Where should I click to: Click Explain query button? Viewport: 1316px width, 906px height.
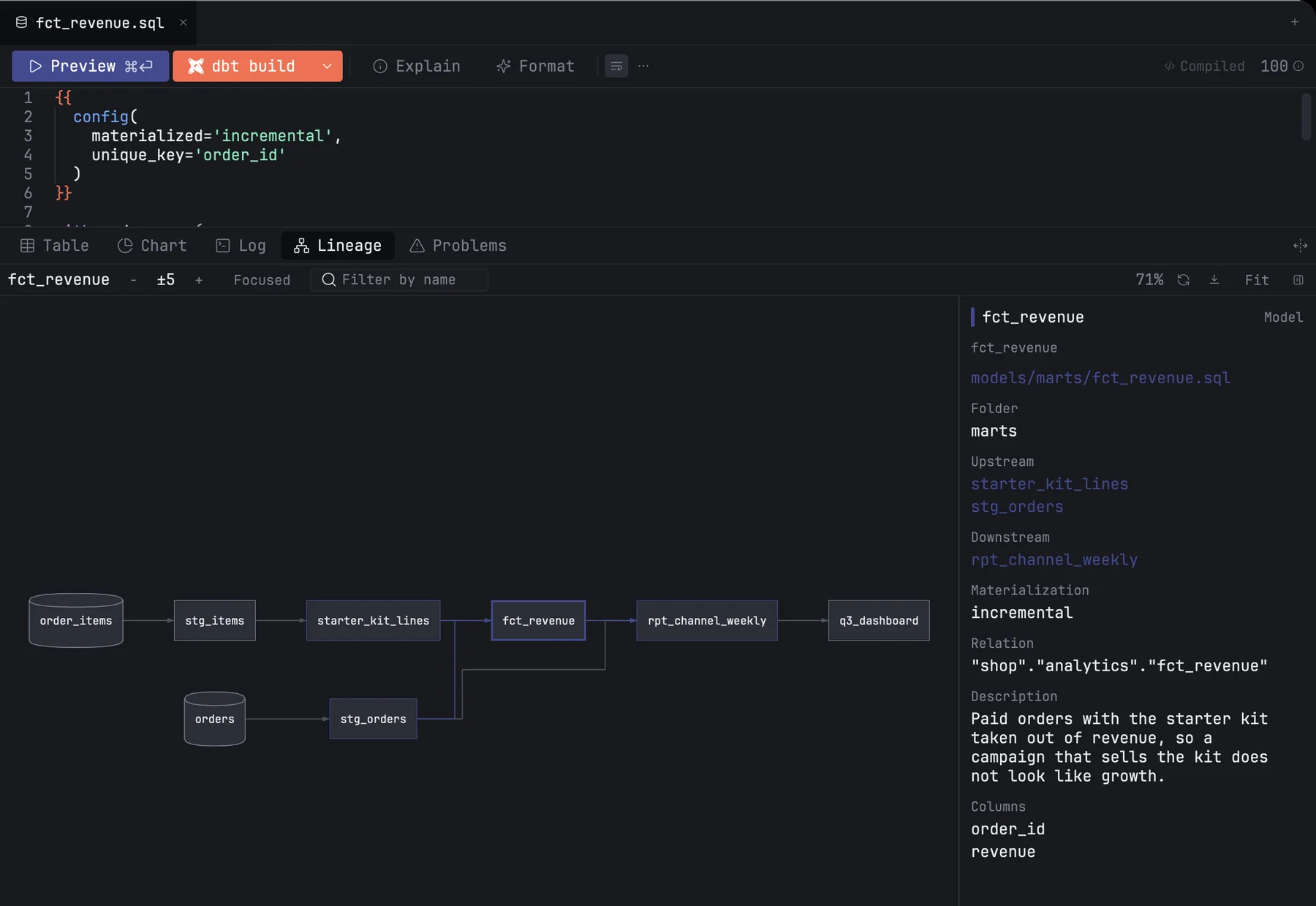(417, 66)
